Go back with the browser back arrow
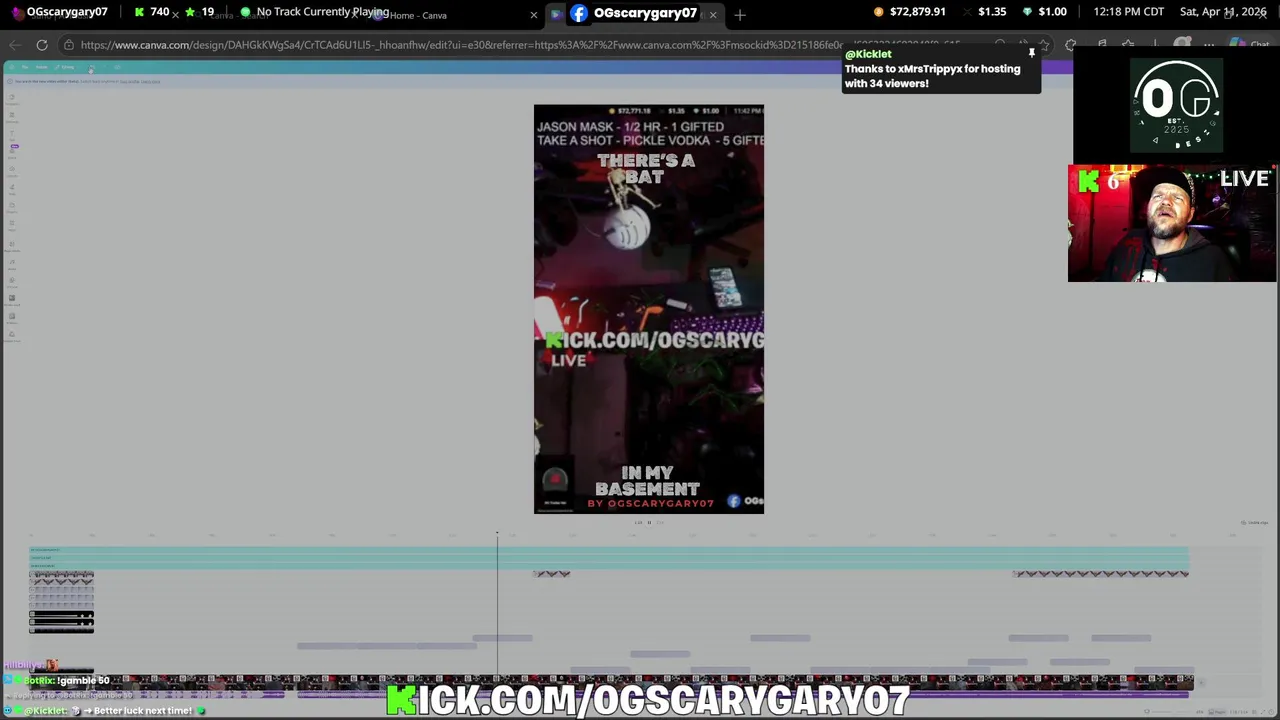 14,45
